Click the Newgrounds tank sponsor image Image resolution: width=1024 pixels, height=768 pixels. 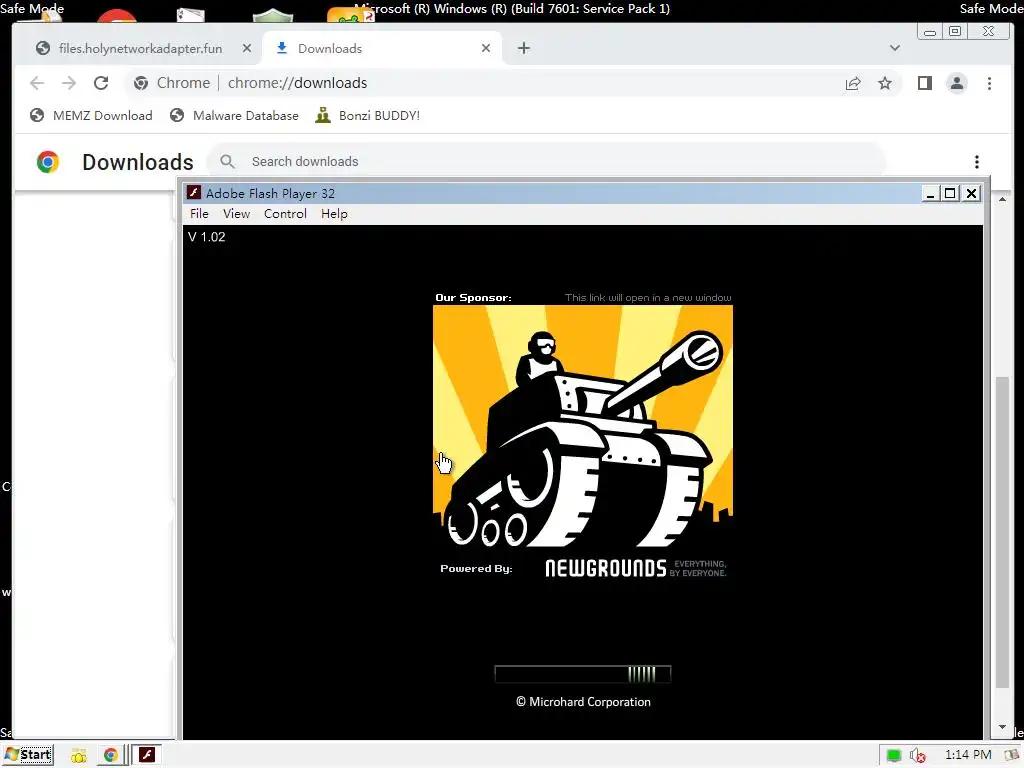[x=583, y=426]
